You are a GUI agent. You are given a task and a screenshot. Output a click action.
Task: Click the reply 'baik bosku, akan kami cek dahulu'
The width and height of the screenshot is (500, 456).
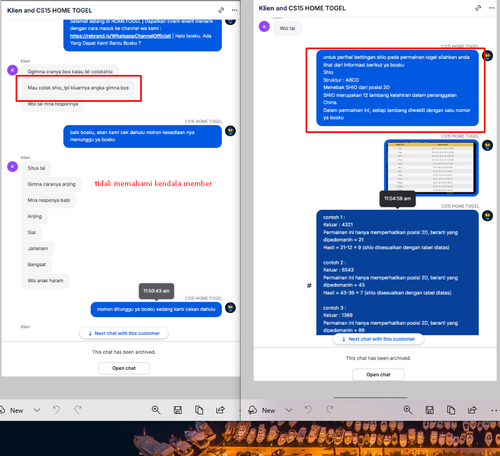(142, 136)
